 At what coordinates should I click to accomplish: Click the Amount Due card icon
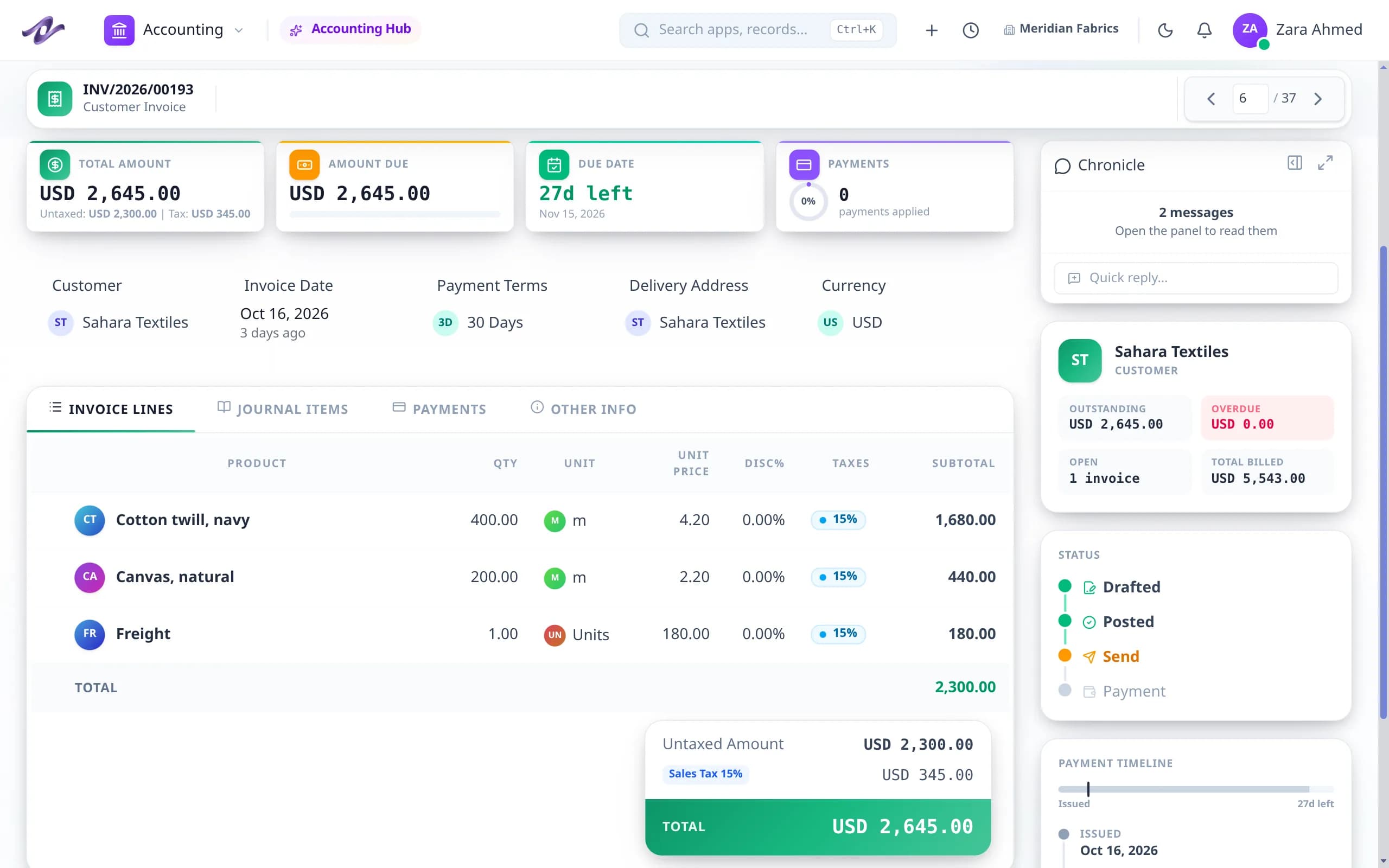pos(304,165)
